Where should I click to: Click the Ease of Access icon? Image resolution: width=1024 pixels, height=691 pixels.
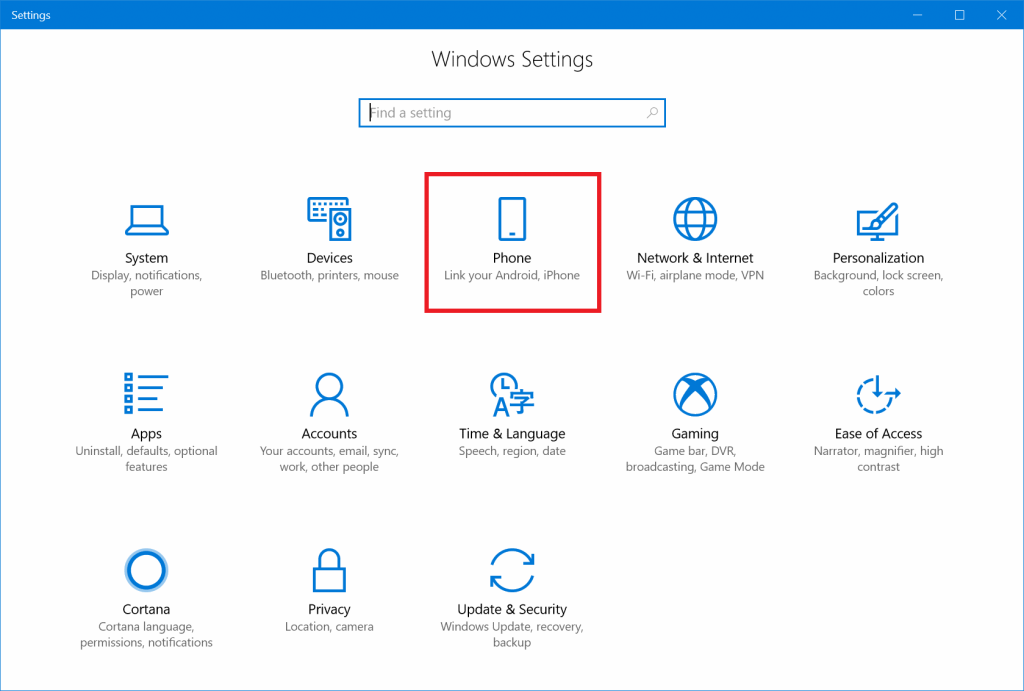point(878,394)
